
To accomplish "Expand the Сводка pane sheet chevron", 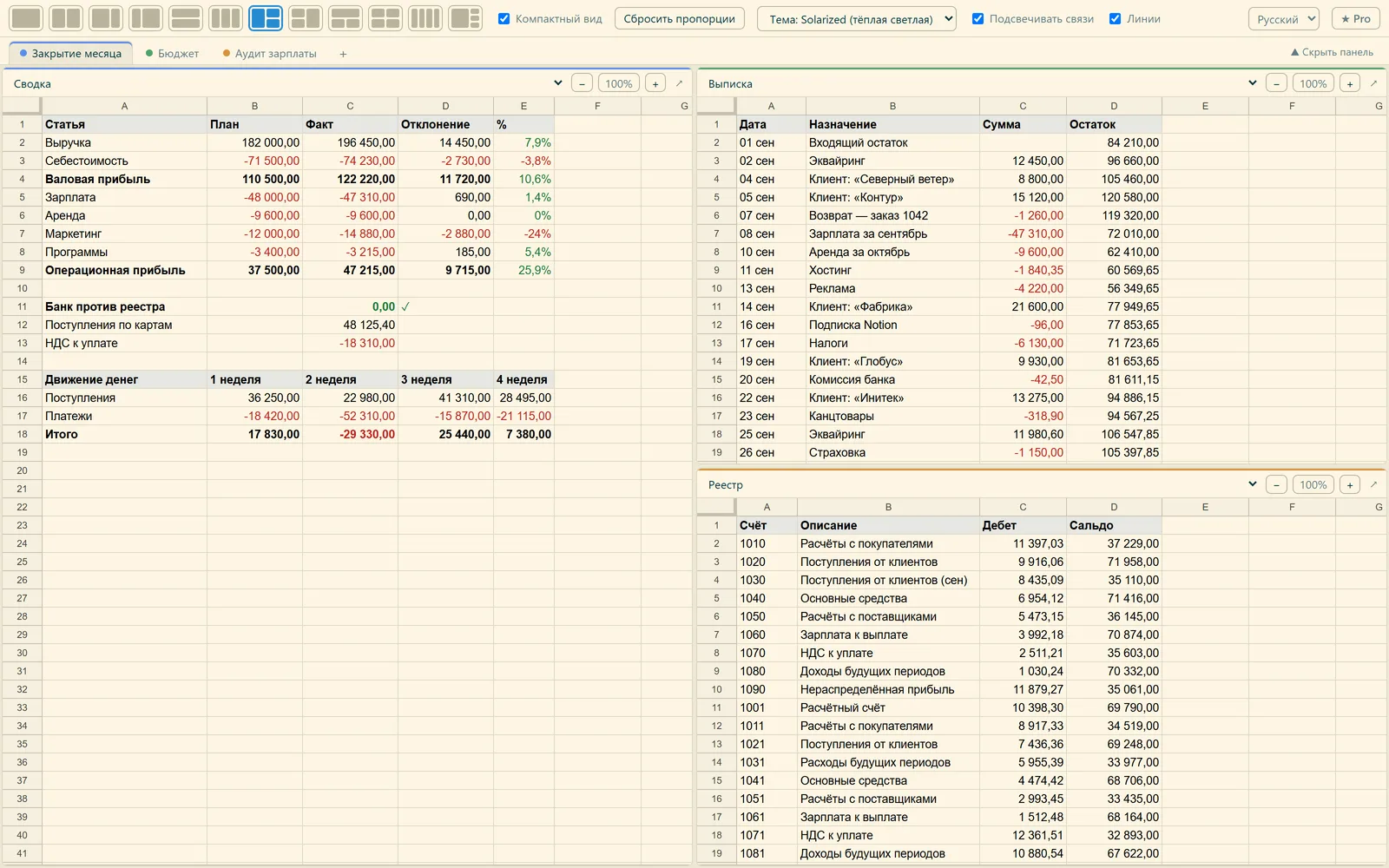I will pos(557,83).
